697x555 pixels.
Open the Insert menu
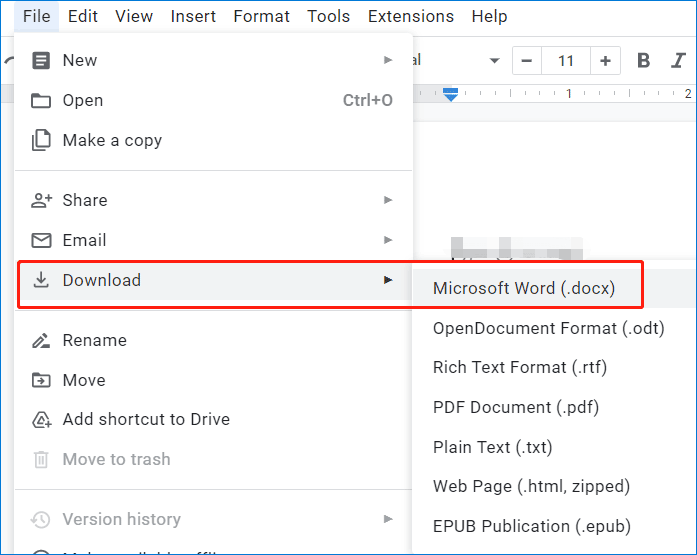(x=193, y=16)
